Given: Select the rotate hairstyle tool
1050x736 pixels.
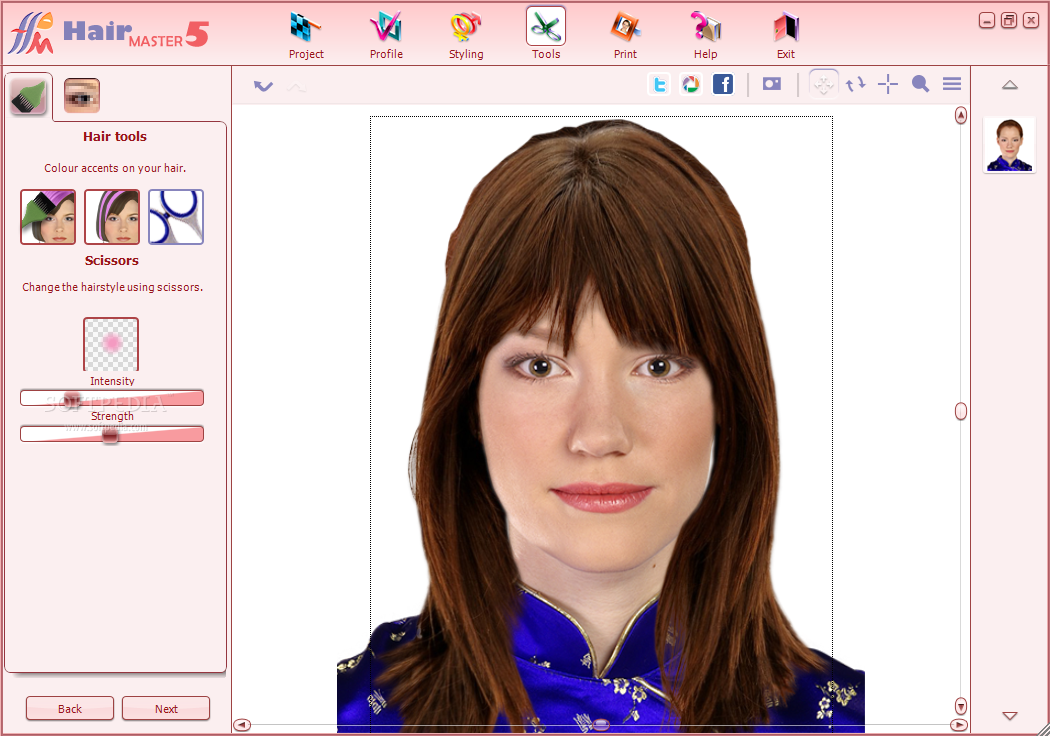Looking at the screenshot, I should (855, 84).
